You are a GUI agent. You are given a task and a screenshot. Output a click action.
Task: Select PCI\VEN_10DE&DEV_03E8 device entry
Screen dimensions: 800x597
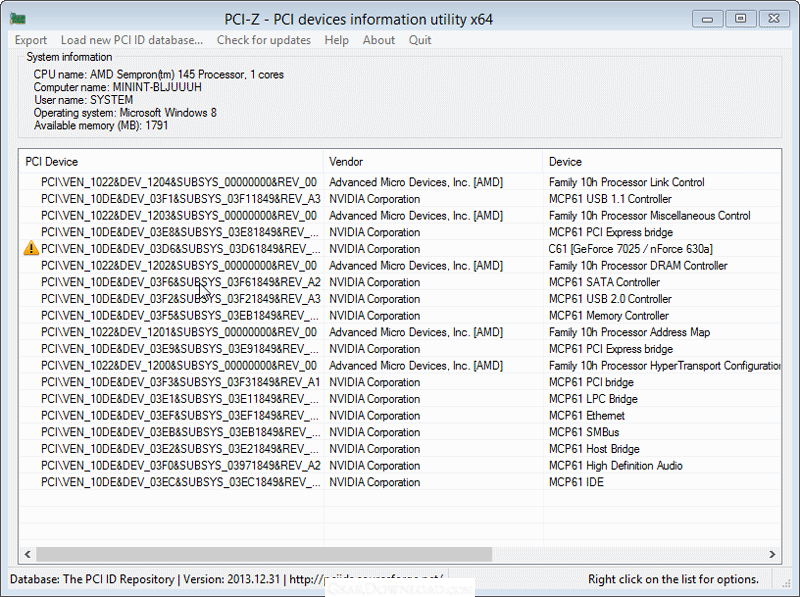(x=180, y=232)
